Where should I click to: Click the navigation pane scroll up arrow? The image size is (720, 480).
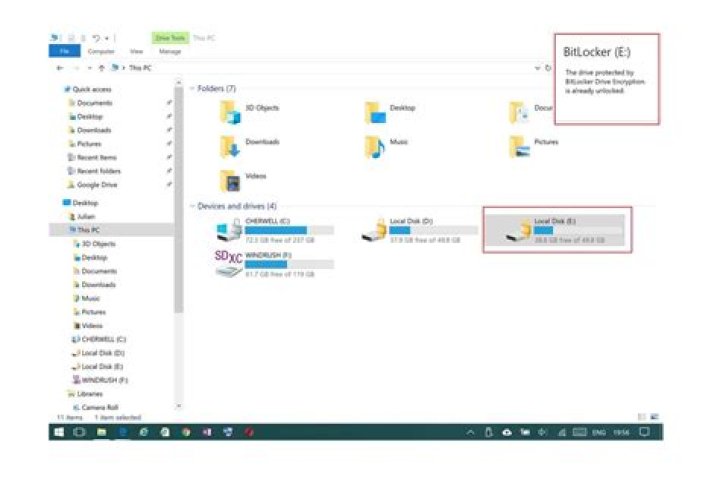pos(179,82)
